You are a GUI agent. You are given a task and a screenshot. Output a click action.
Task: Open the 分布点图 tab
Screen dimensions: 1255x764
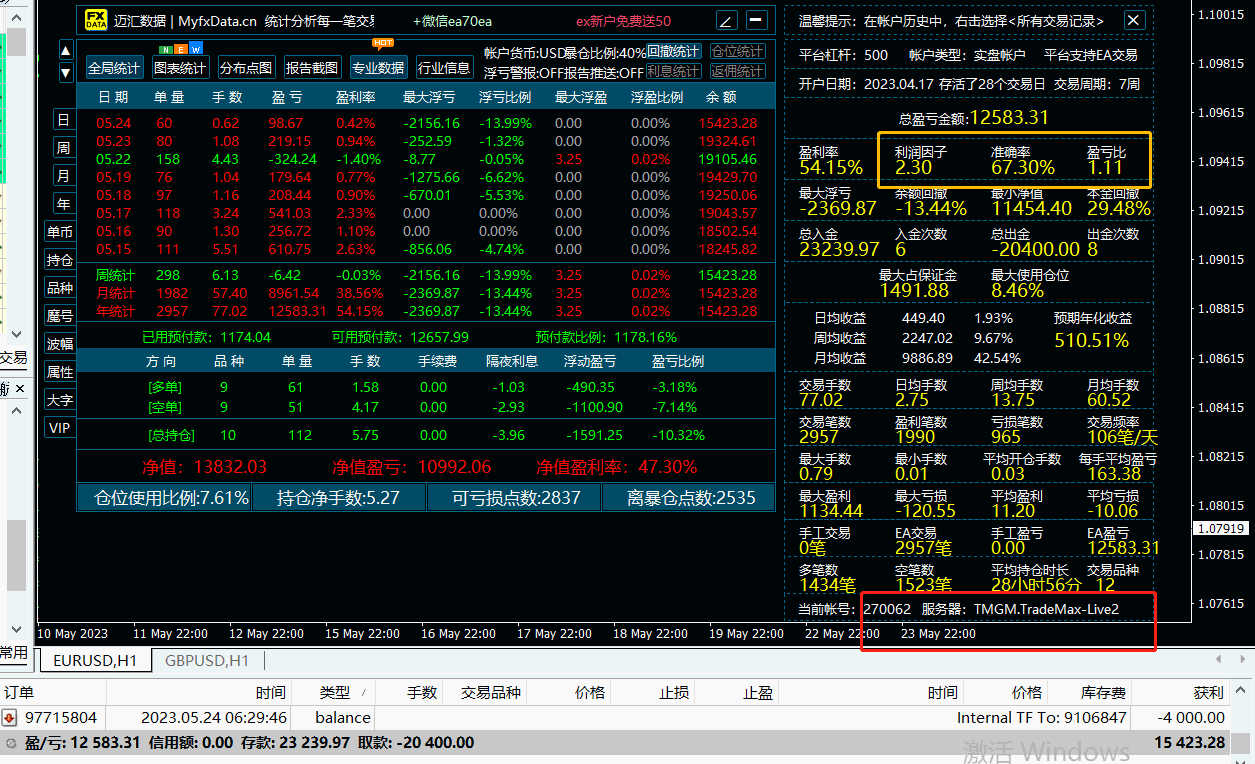(x=246, y=68)
